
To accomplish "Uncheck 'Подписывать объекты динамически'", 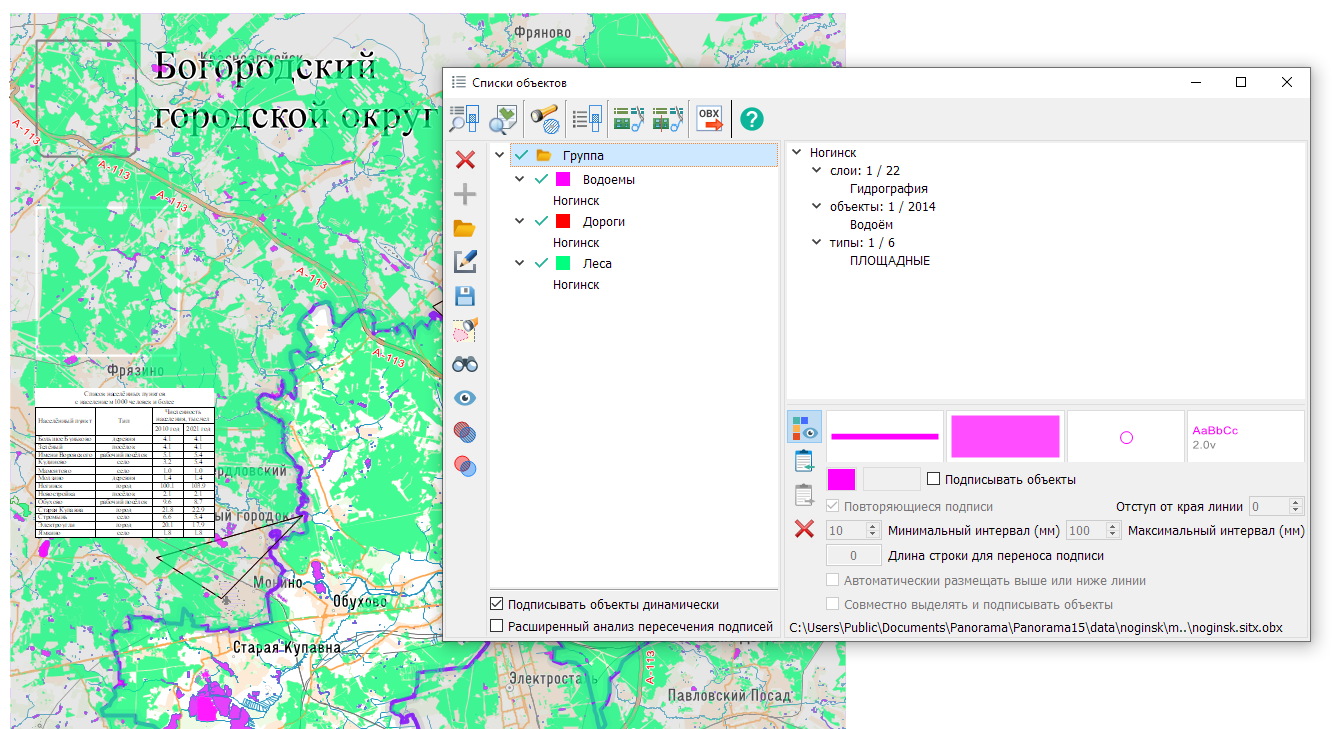I will click(x=497, y=604).
